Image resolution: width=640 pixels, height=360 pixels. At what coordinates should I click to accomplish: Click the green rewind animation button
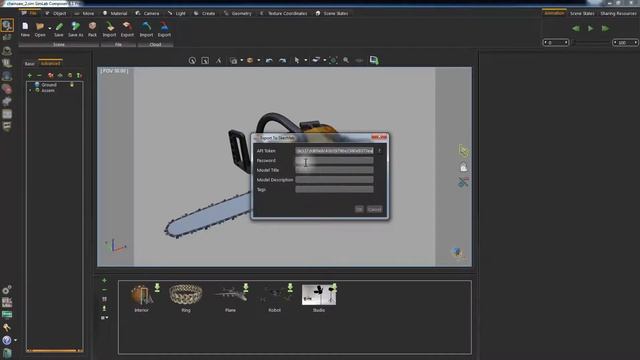(576, 28)
